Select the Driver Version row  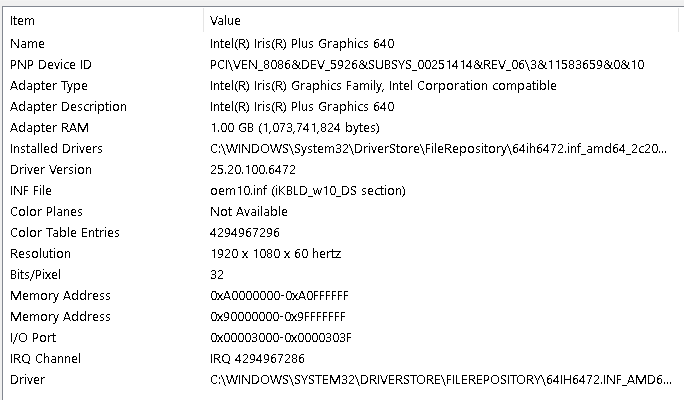coord(341,169)
